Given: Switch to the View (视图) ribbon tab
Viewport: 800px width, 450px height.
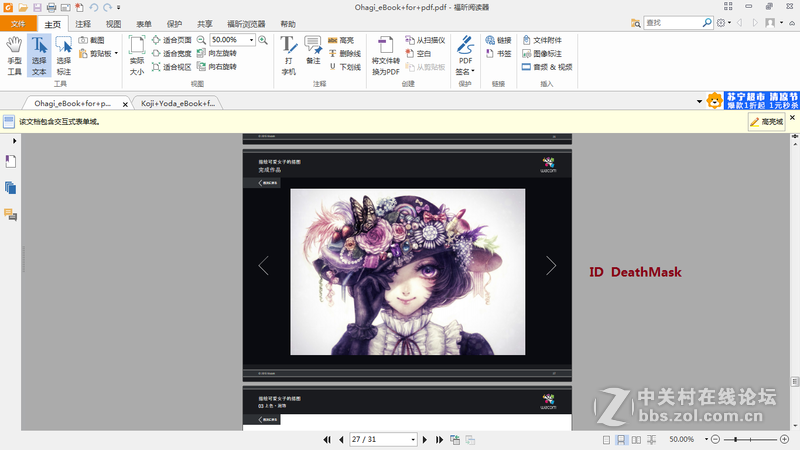Looking at the screenshot, I should coord(113,24).
